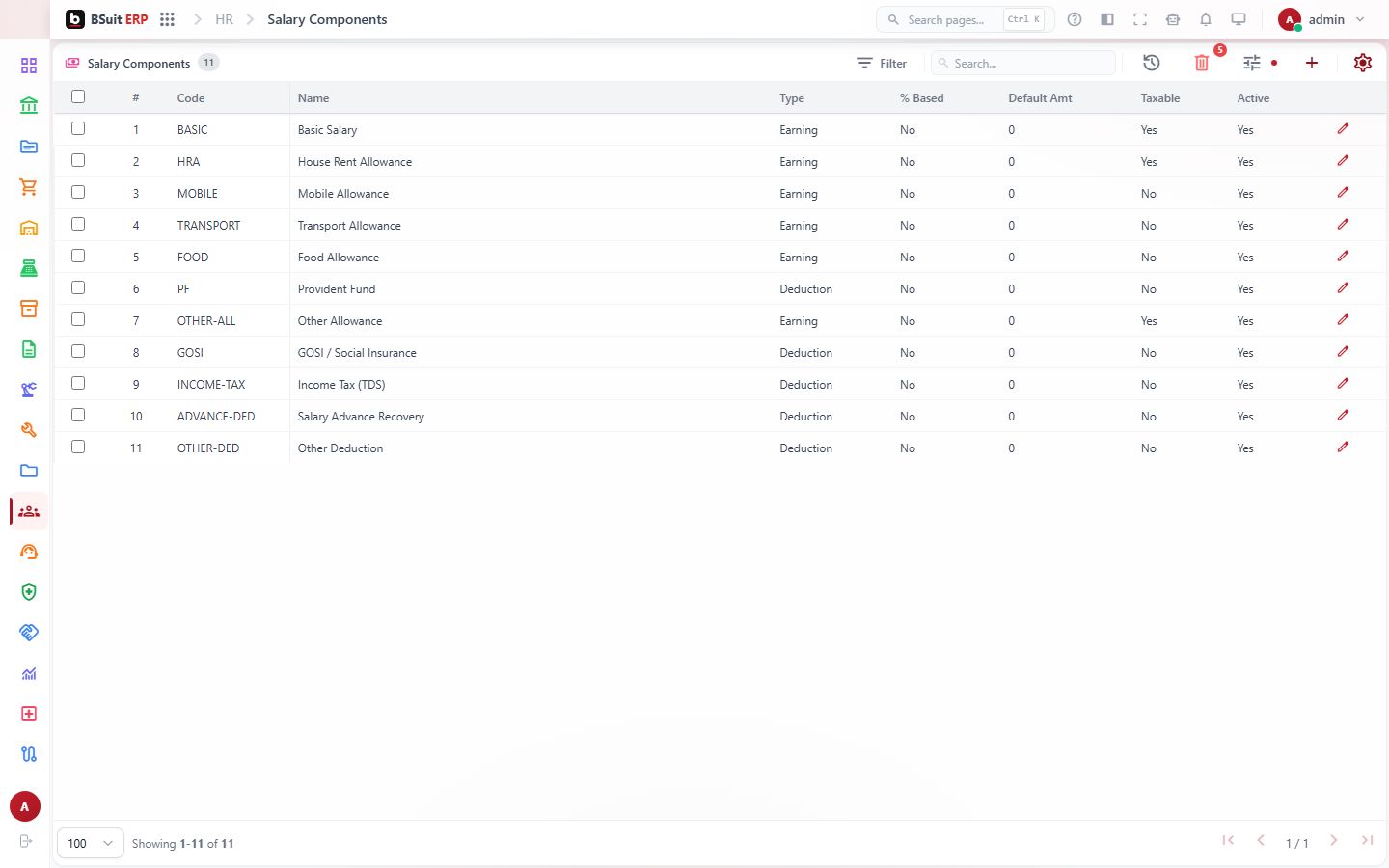Open the handshake module icon in sidebar
Viewport: 1389px width, 868px height.
coord(29,633)
